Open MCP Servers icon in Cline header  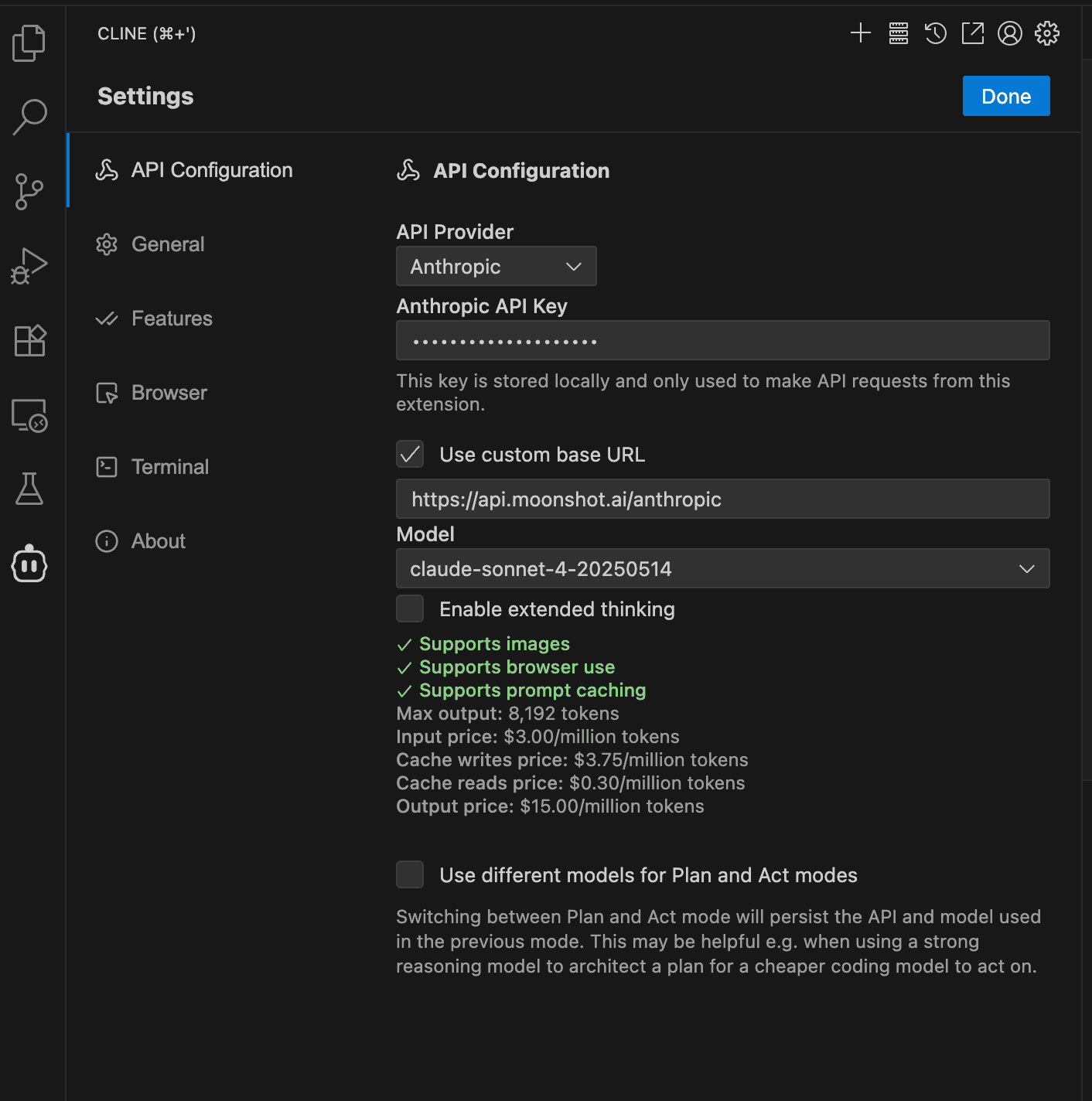tap(899, 33)
